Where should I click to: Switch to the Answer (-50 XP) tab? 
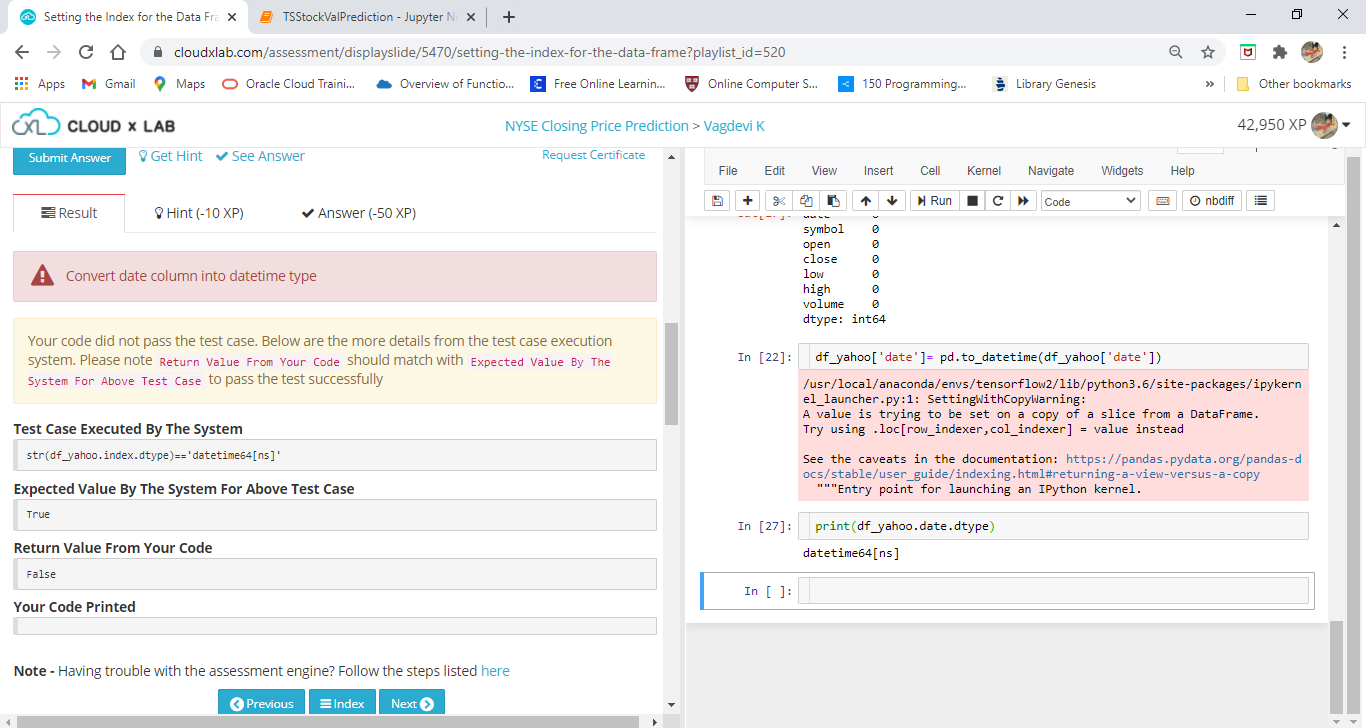pyautogui.click(x=359, y=213)
